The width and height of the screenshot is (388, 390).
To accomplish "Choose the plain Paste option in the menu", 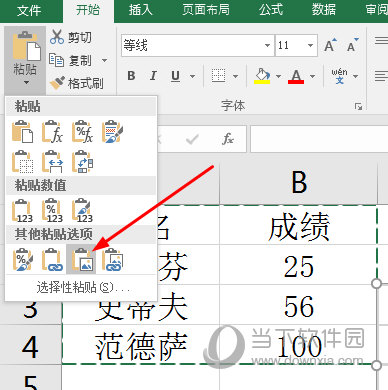I will coord(22,132).
